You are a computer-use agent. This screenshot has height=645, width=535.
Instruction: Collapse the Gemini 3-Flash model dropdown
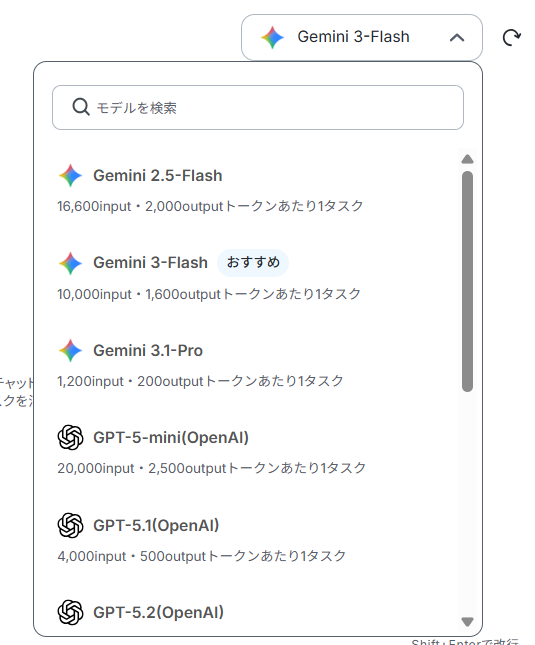point(361,37)
